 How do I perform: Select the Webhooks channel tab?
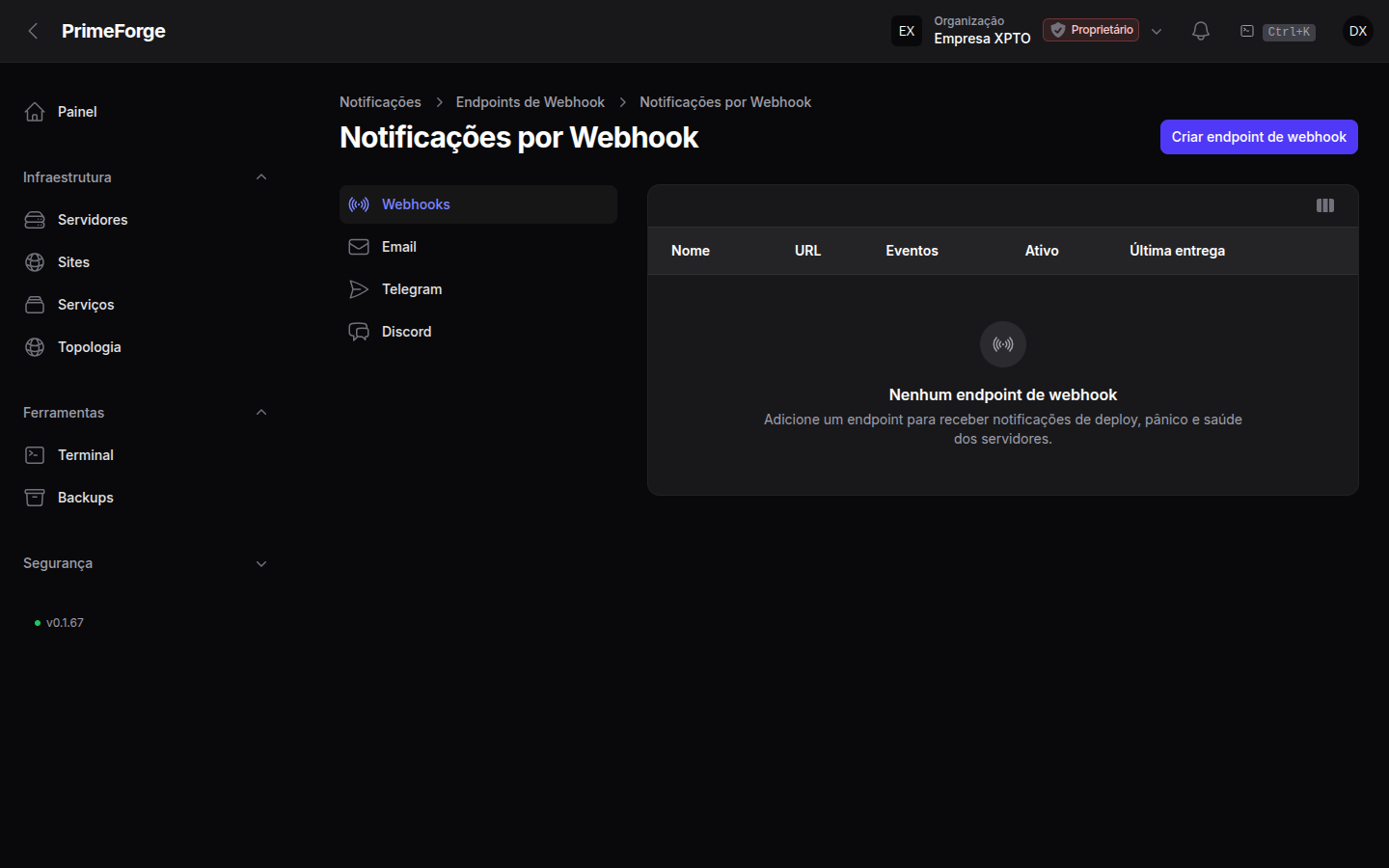tap(478, 204)
